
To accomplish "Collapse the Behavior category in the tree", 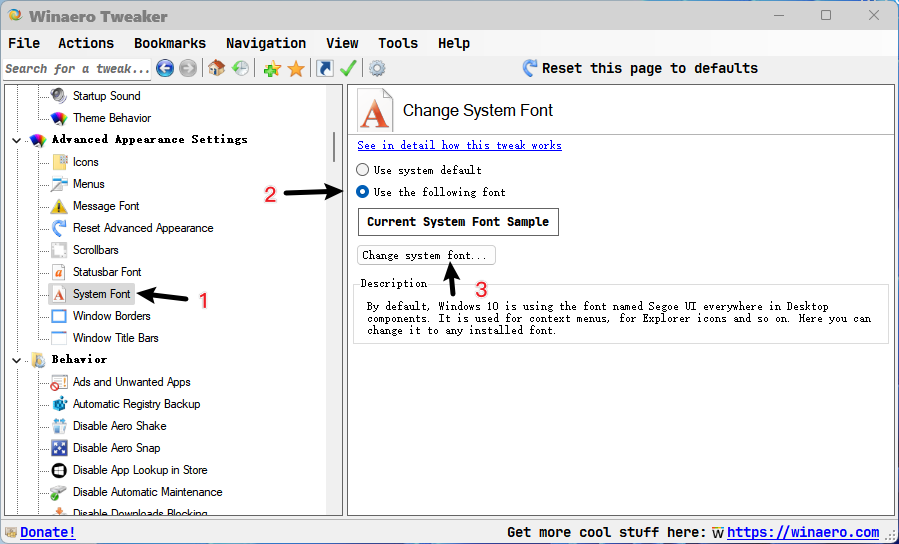I will coord(16,360).
